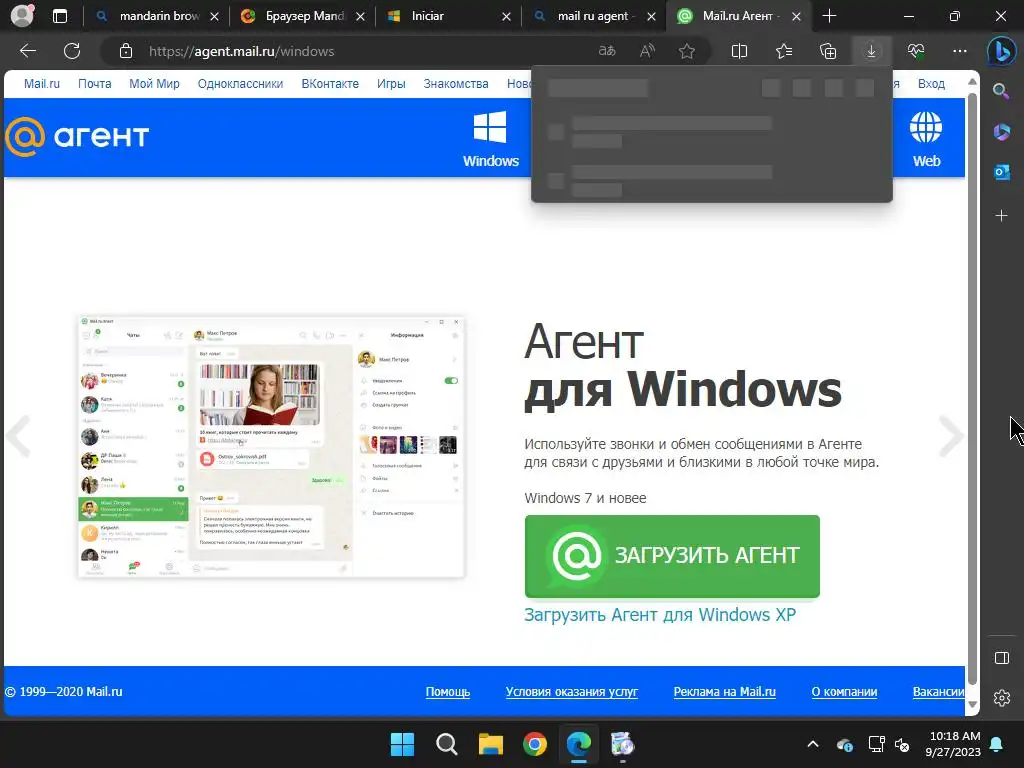Launch Google Chrome from taskbar
This screenshot has height=768, width=1024.
click(535, 744)
